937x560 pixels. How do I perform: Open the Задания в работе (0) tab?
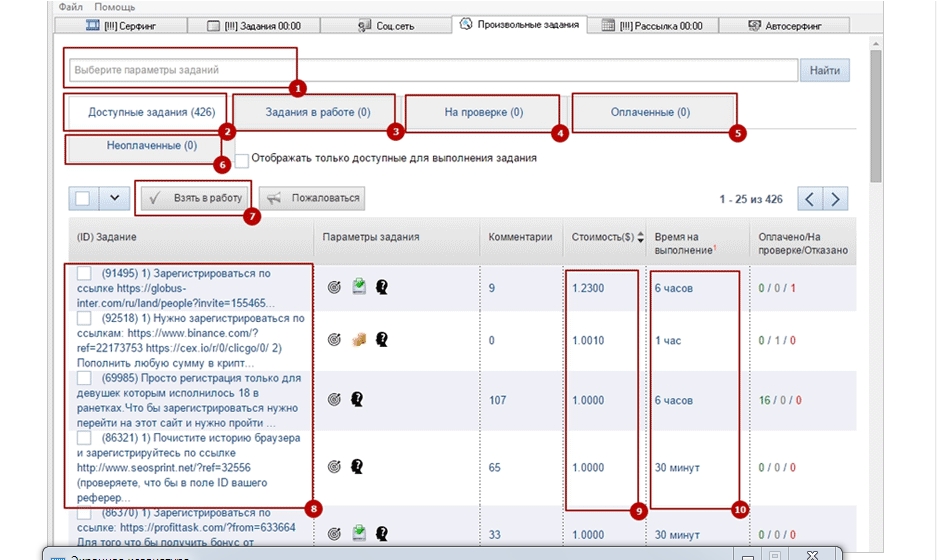318,112
